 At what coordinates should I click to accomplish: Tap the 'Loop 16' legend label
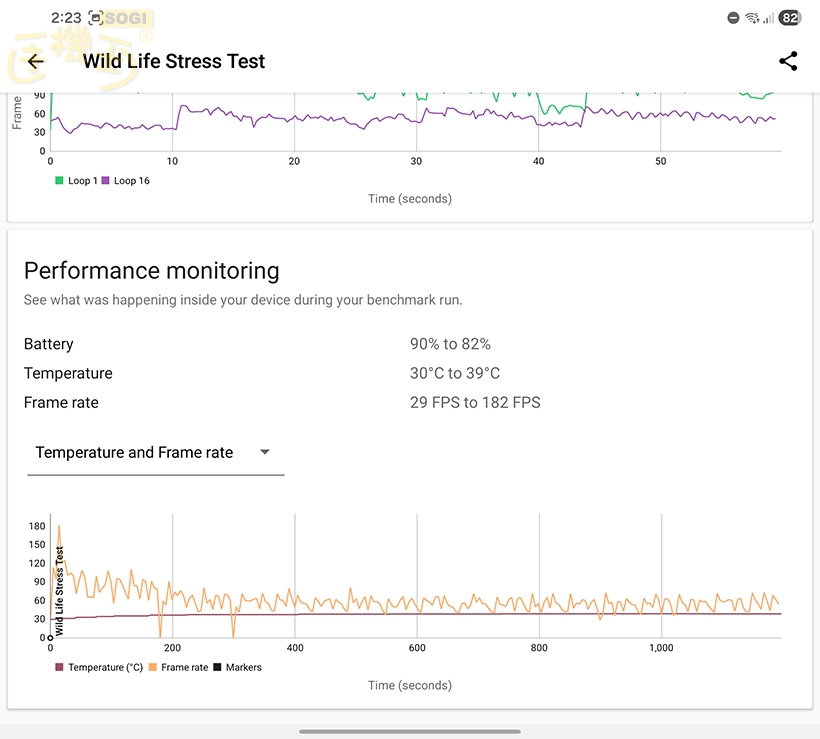tap(132, 180)
